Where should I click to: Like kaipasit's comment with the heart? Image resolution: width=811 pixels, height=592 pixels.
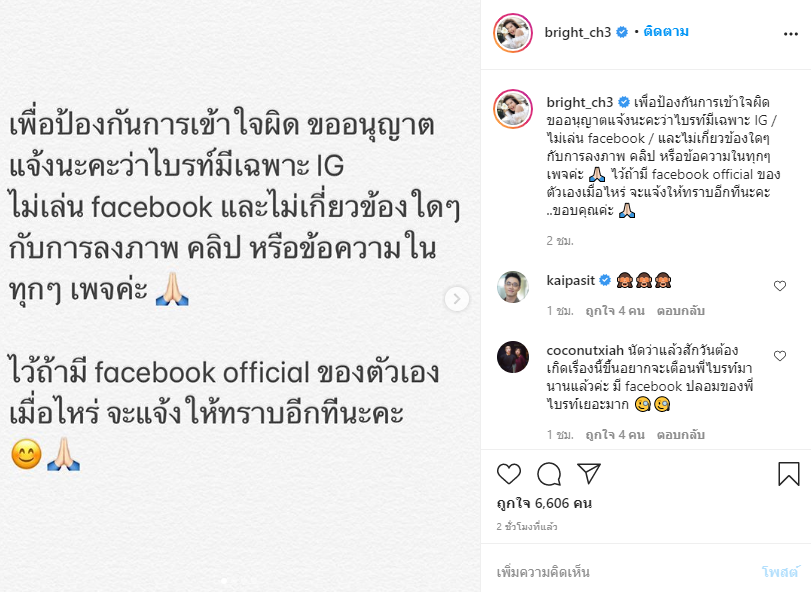[780, 286]
